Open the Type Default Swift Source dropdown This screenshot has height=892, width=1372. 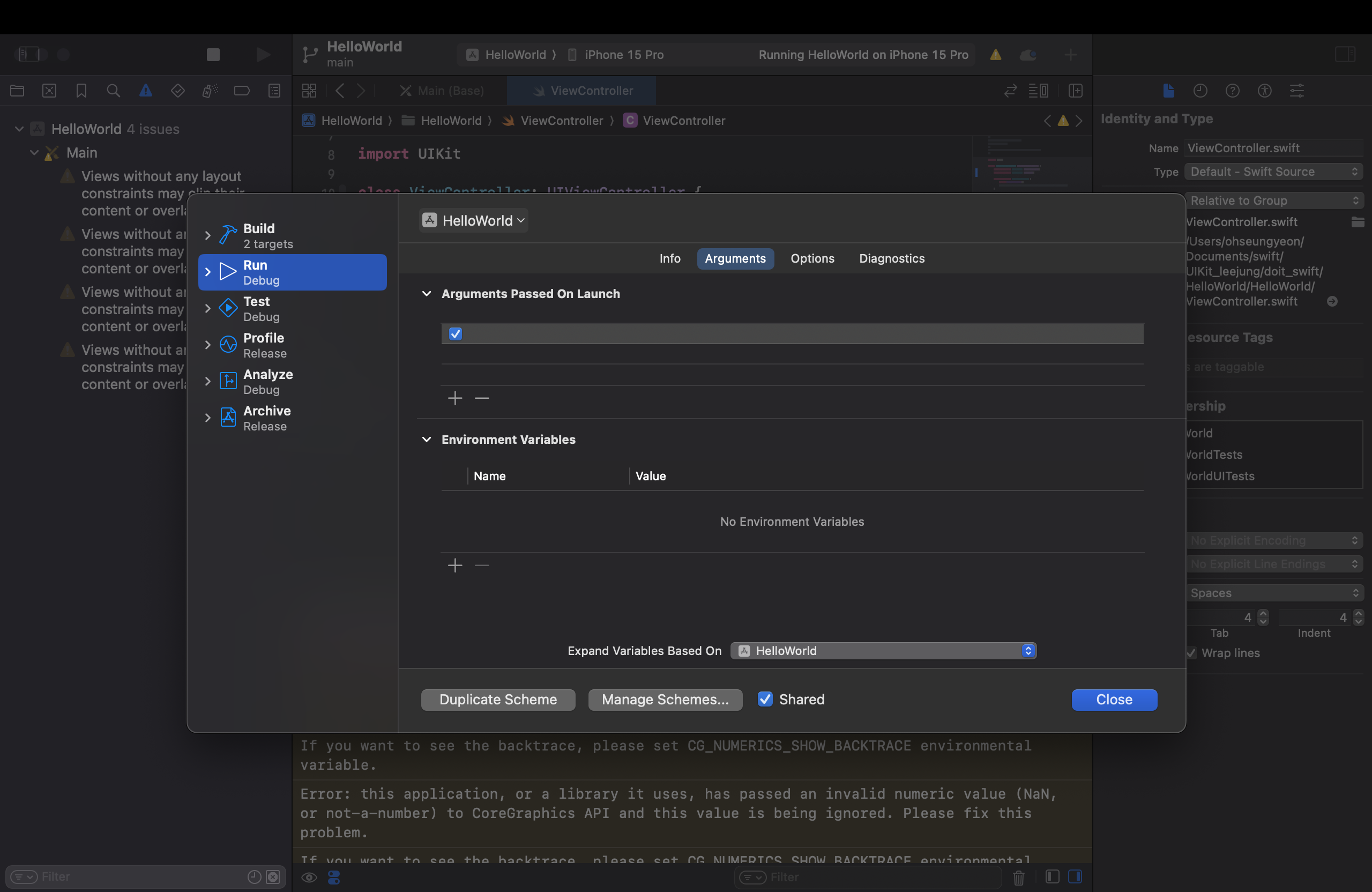pos(1274,171)
